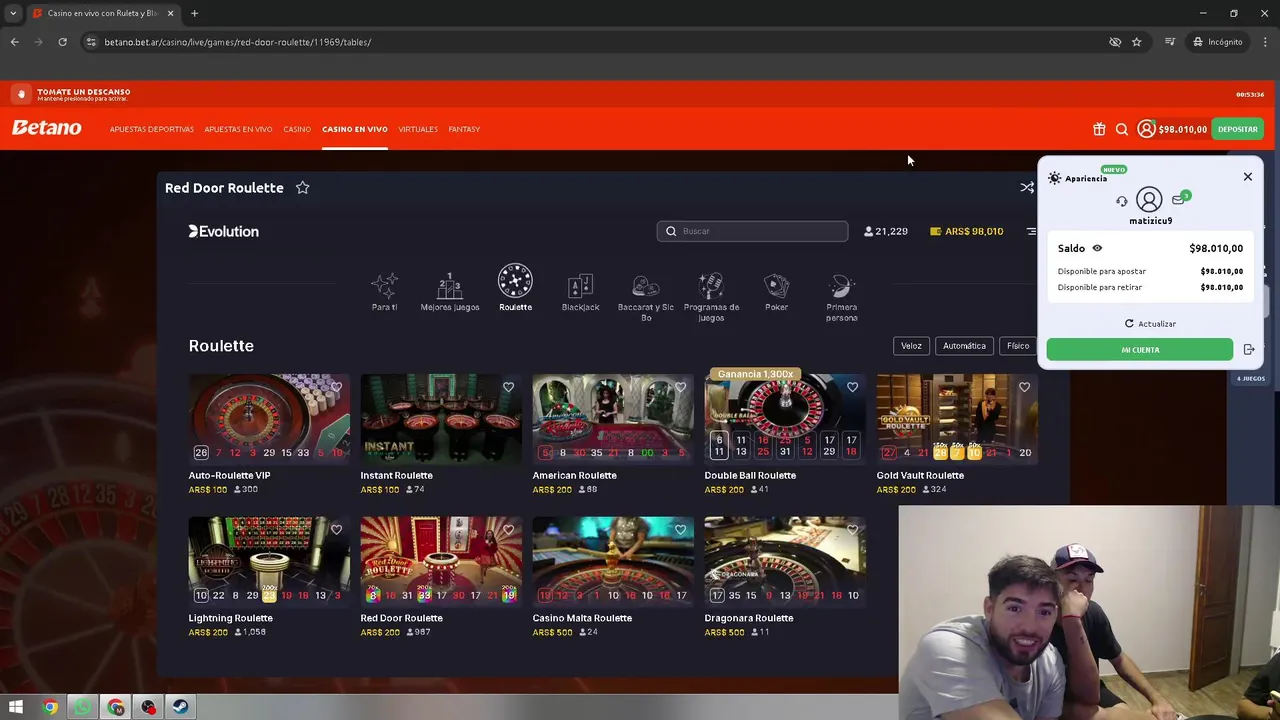Go to Apuestas Deportivas
Image resolution: width=1280 pixels, height=720 pixels.
click(x=152, y=129)
